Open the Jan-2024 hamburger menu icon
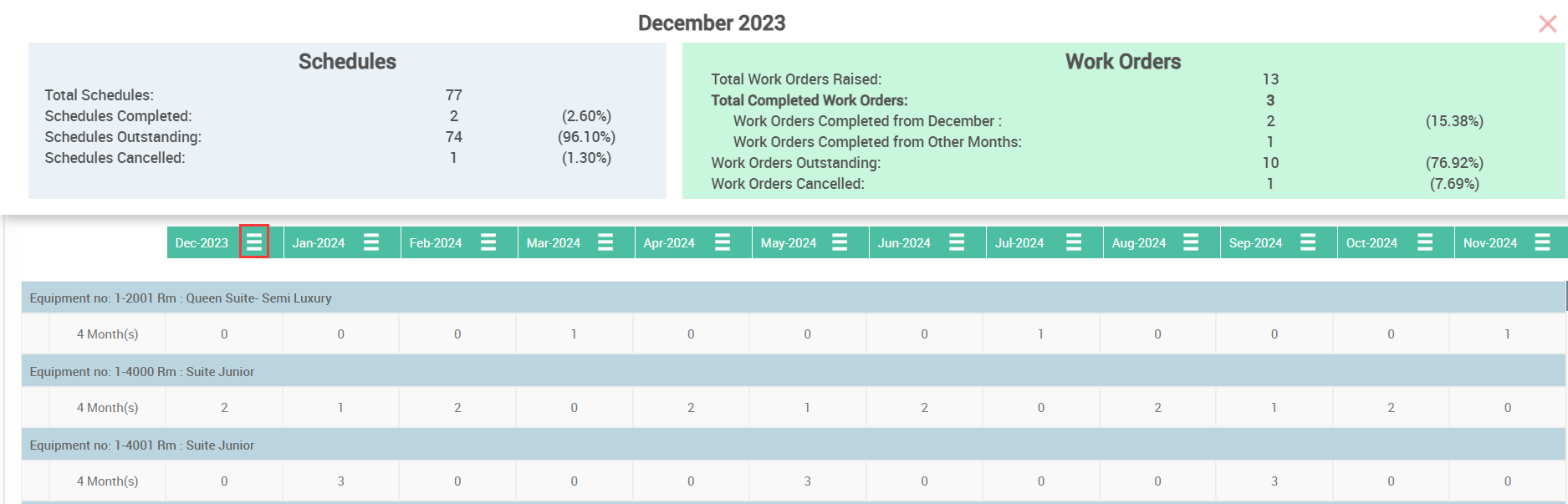 [x=371, y=242]
